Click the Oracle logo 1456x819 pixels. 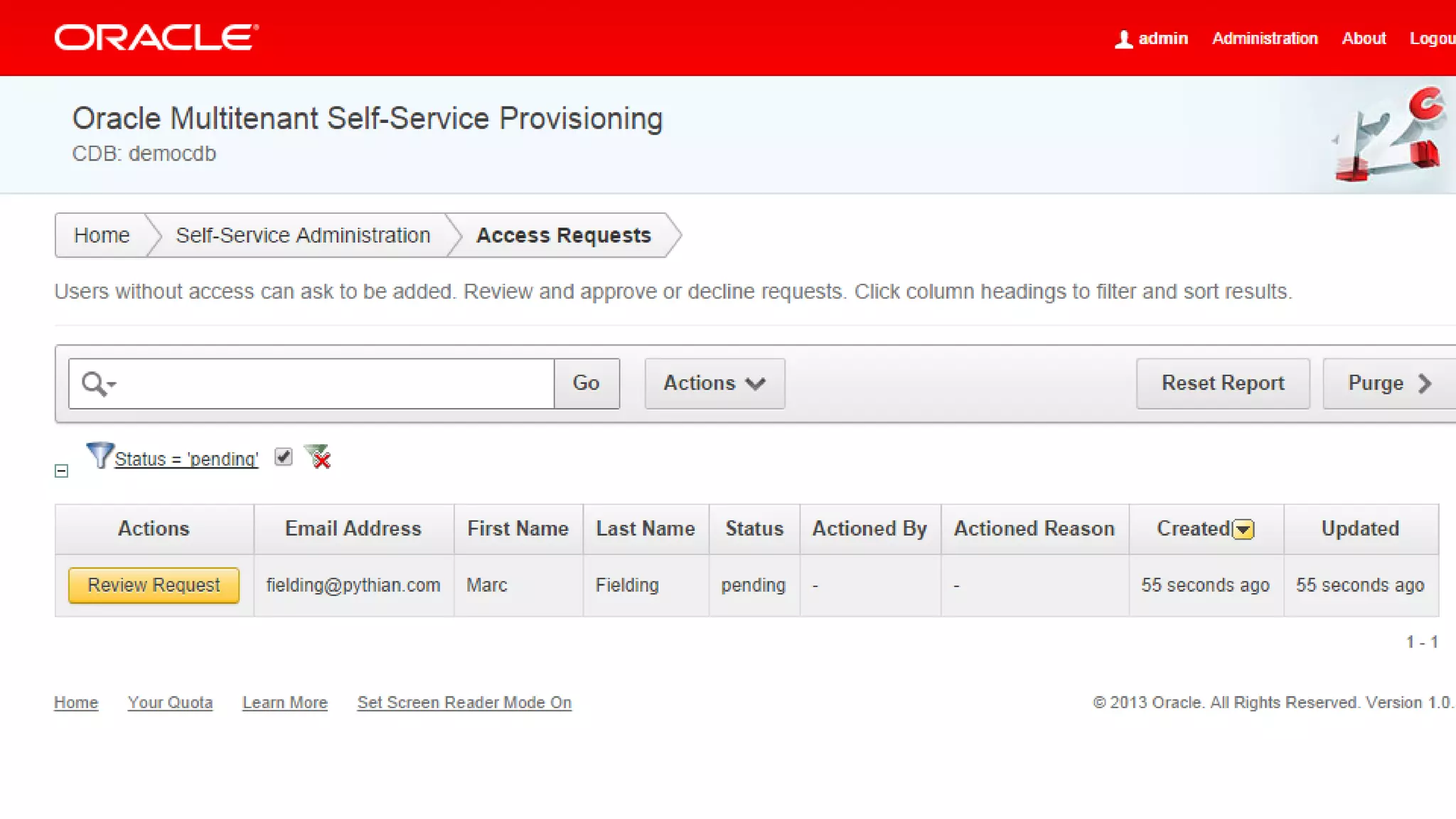(156, 38)
